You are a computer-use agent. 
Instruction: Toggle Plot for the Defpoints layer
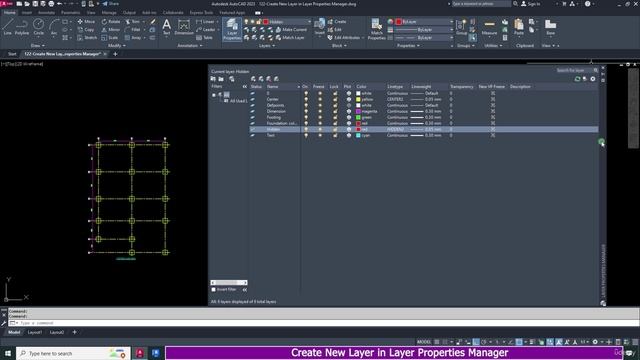(349, 105)
